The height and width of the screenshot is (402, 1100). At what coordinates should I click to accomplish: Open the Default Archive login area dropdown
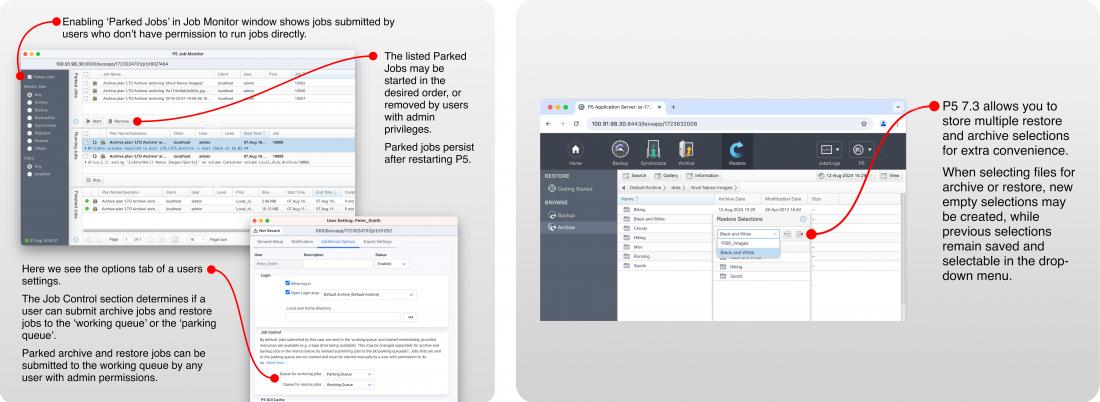[x=368, y=295]
